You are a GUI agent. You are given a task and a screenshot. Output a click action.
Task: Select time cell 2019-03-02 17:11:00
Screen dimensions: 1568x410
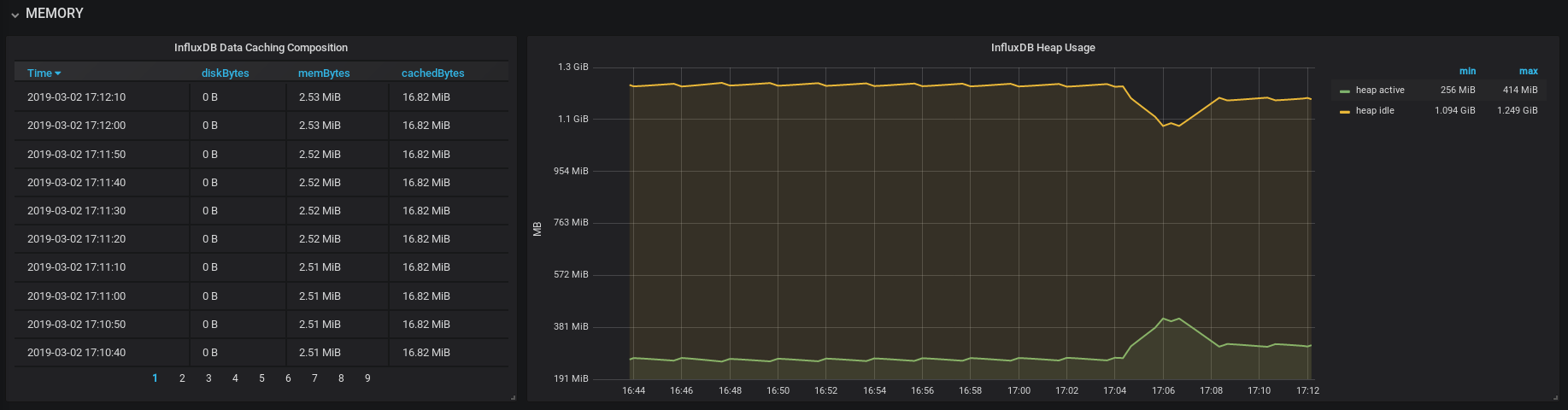pos(76,296)
